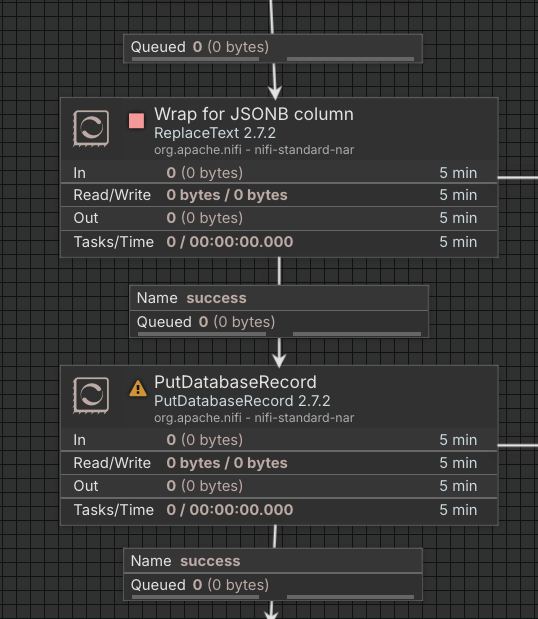Image resolution: width=538 pixels, height=619 pixels.
Task: Select the PutDatabaseRecord processor title
Action: point(235,382)
